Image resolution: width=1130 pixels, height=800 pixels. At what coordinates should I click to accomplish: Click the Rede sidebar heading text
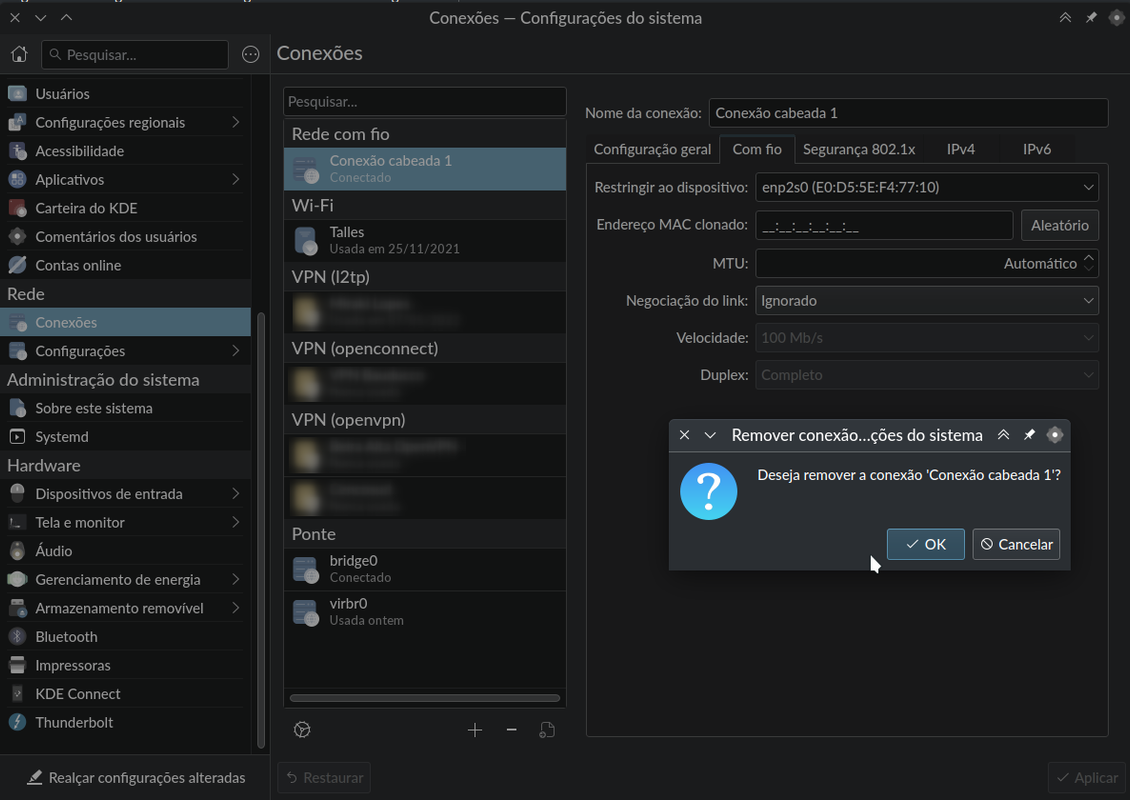pos(26,294)
